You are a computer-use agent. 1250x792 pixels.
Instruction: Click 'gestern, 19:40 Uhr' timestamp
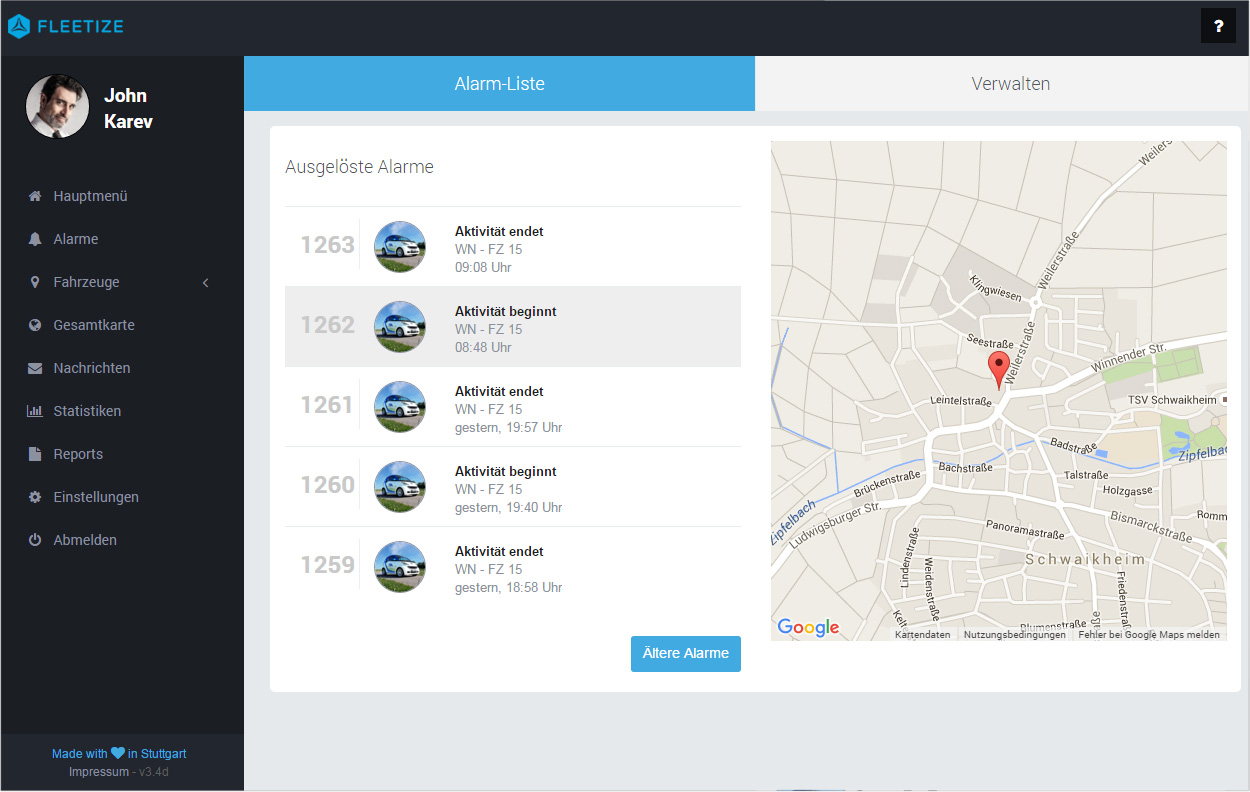coord(508,508)
